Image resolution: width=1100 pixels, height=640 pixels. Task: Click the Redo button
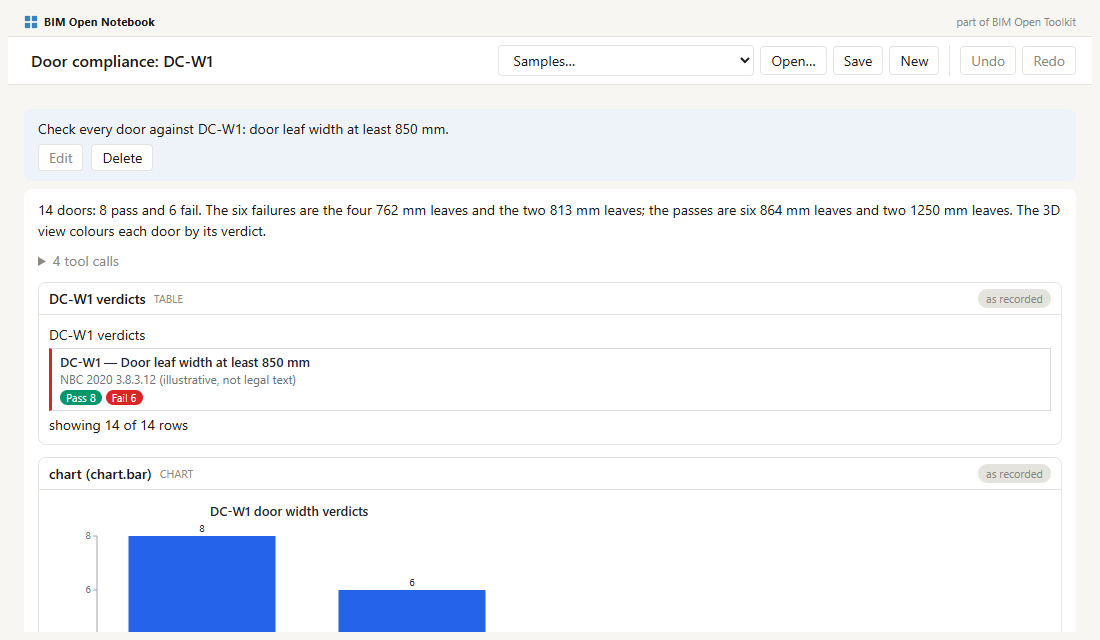pos(1049,61)
